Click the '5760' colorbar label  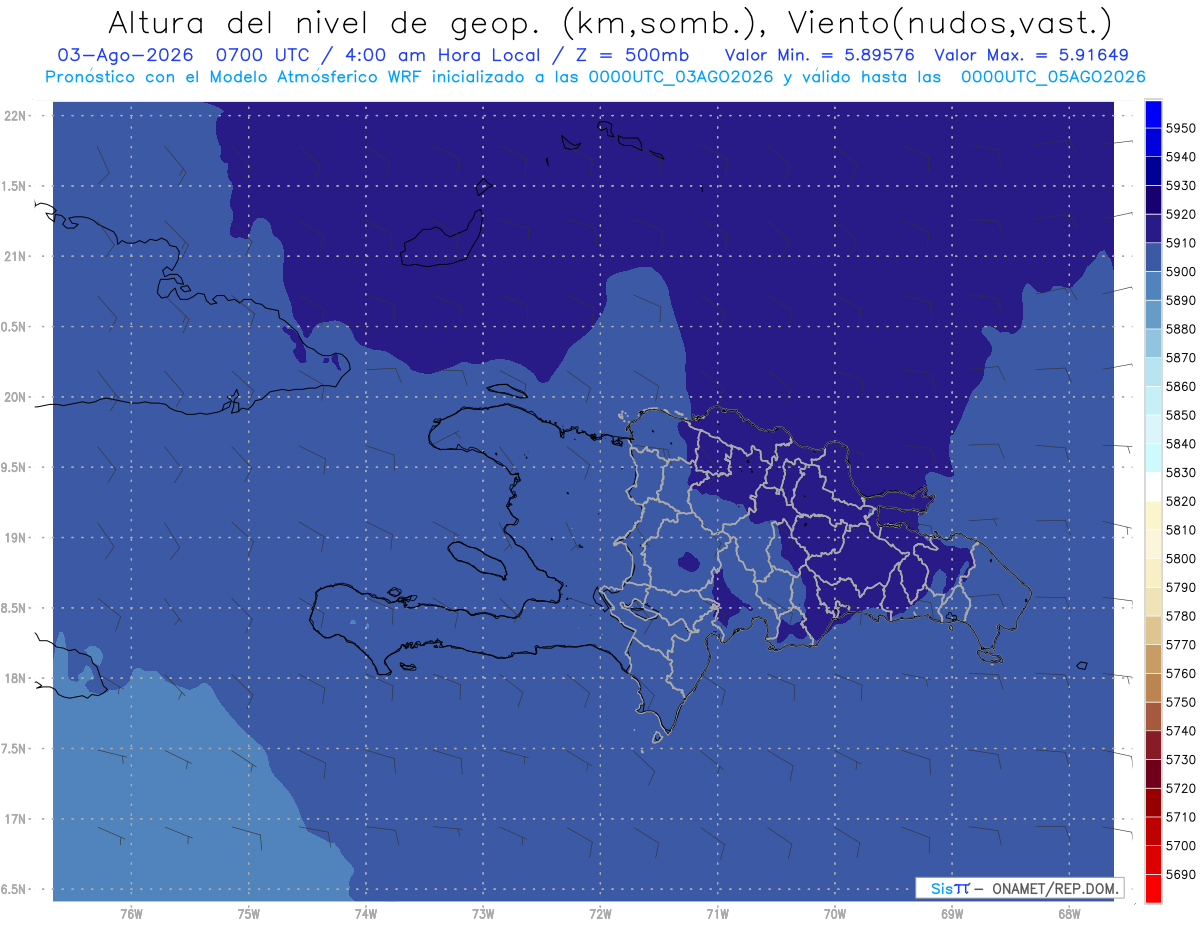1180,673
